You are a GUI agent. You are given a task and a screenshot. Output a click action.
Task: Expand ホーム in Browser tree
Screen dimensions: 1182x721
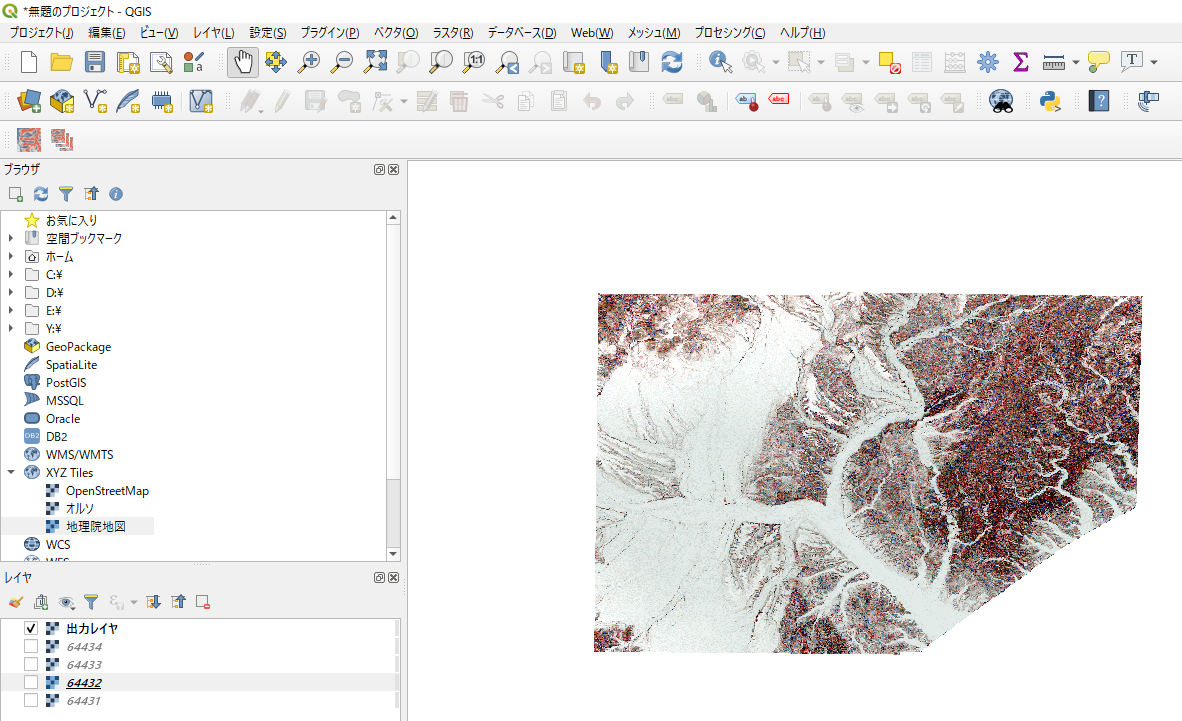pyautogui.click(x=11, y=256)
